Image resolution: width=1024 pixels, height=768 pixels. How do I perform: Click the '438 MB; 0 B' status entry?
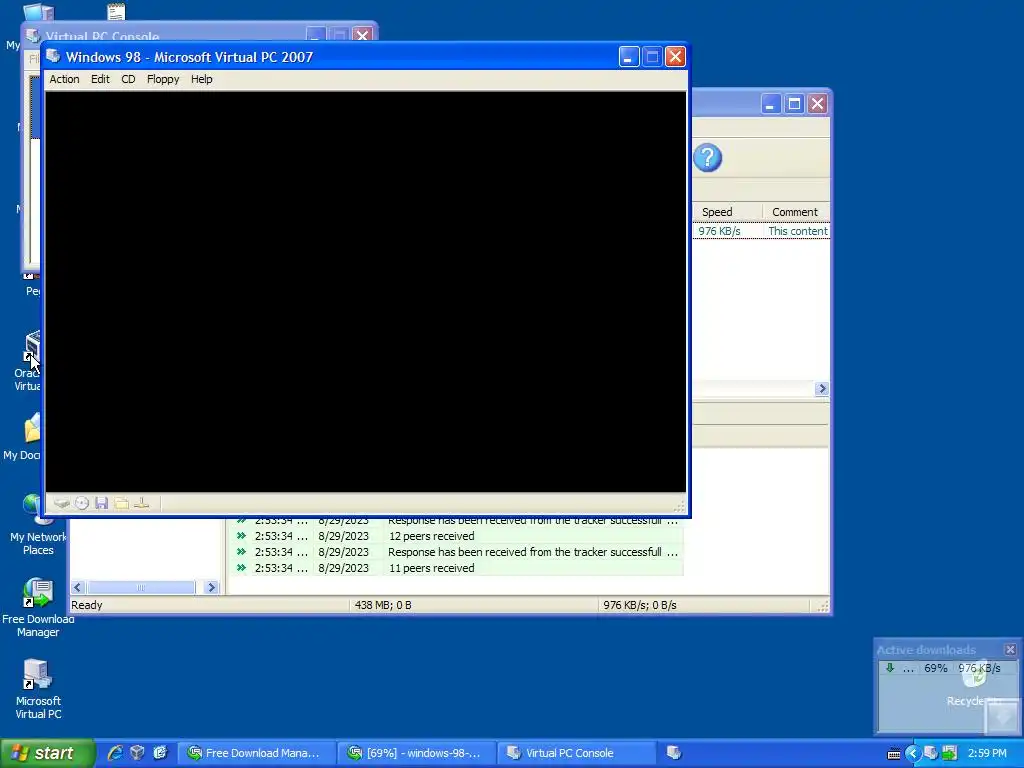pos(383,605)
